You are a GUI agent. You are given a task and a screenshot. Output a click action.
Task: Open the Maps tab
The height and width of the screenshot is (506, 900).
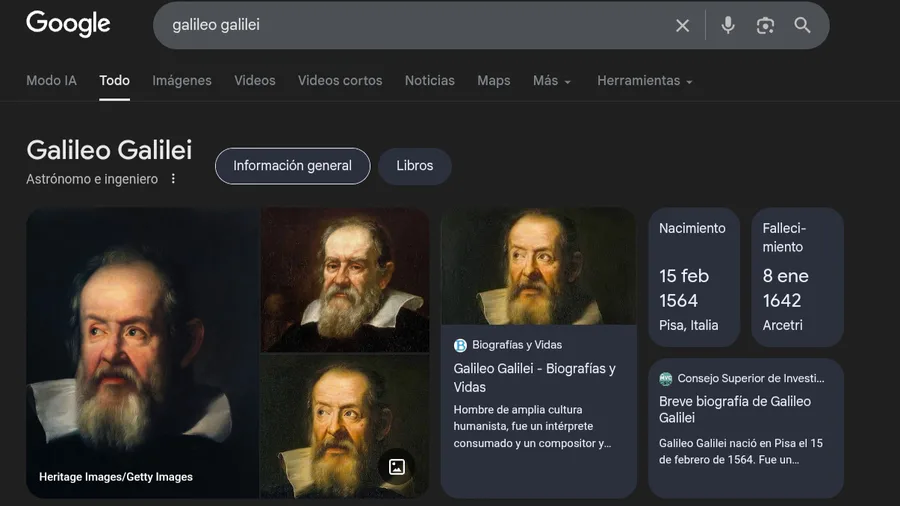point(494,81)
